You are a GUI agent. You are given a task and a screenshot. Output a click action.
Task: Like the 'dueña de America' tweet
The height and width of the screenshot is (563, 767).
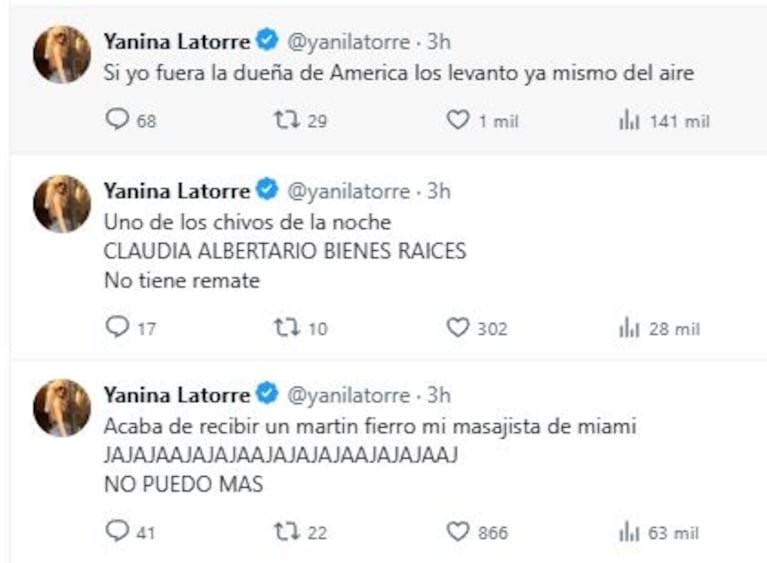[457, 121]
